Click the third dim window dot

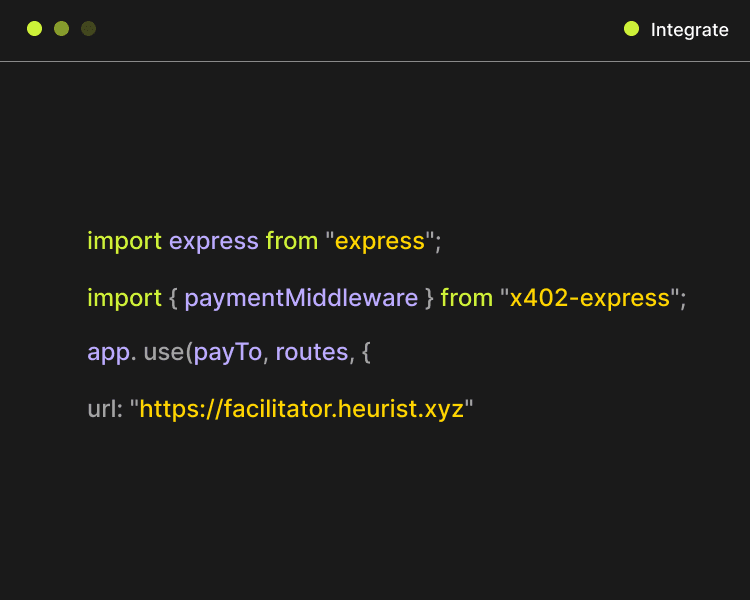click(x=88, y=29)
